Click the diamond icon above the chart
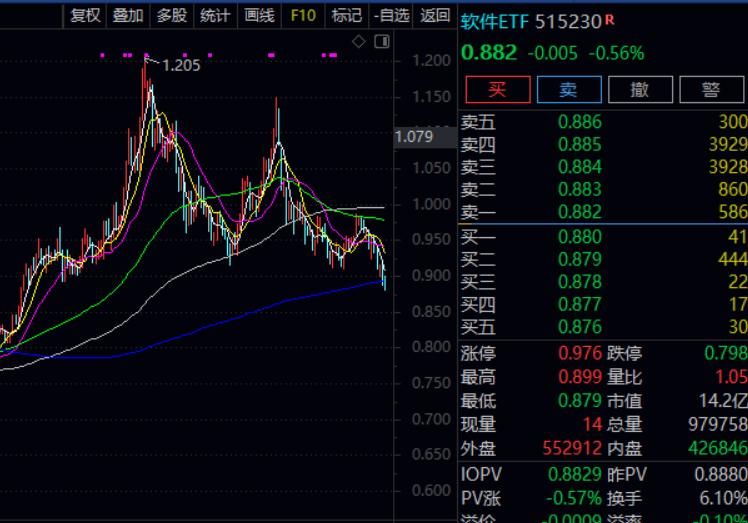The width and height of the screenshot is (748, 523). coord(359,41)
